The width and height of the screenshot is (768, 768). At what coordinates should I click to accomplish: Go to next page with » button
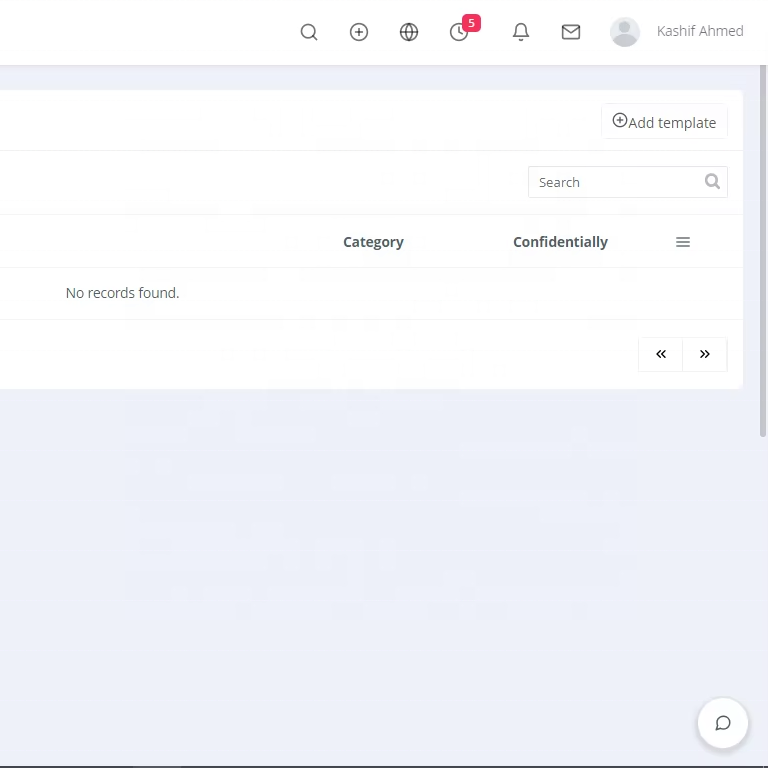705,354
